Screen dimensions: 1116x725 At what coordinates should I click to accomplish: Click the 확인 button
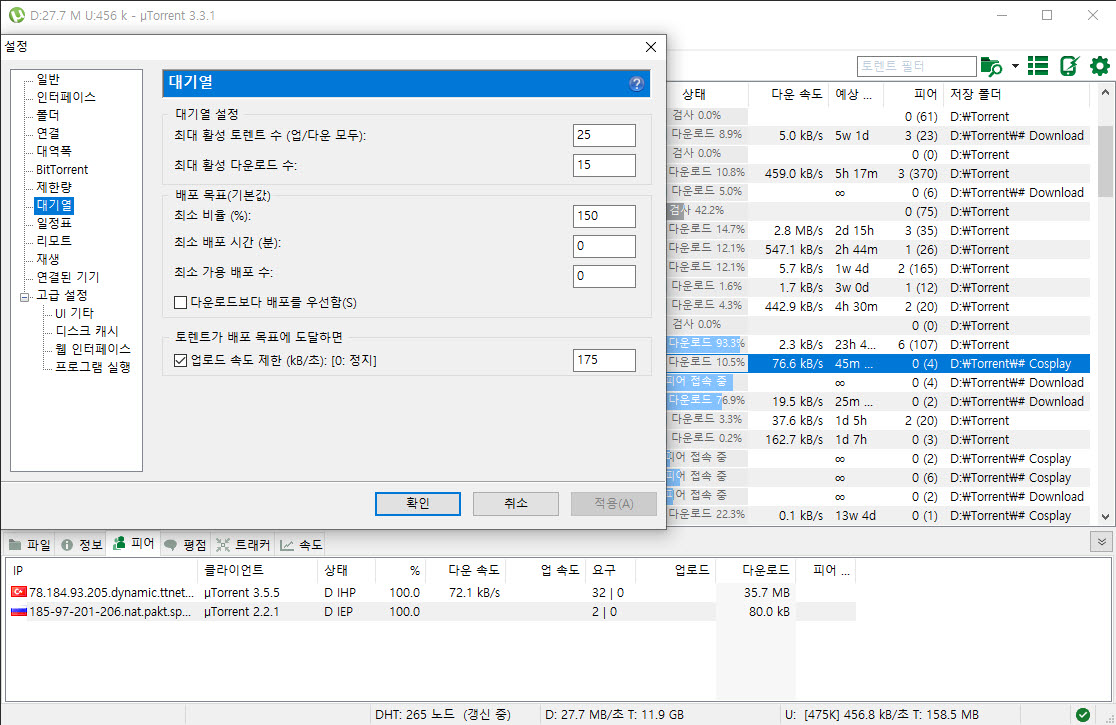pyautogui.click(x=418, y=504)
